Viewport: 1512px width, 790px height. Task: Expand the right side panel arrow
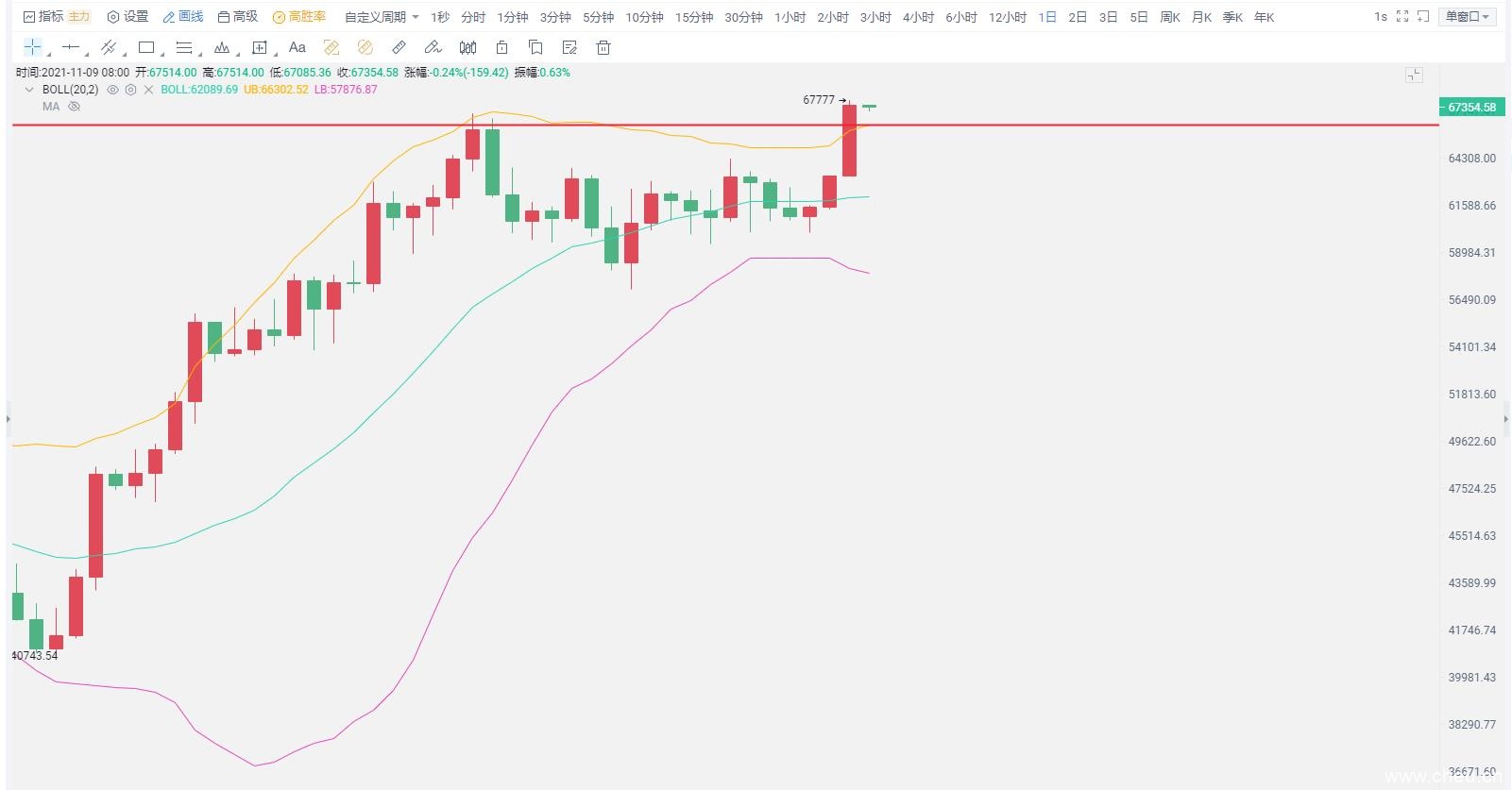click(x=1505, y=418)
